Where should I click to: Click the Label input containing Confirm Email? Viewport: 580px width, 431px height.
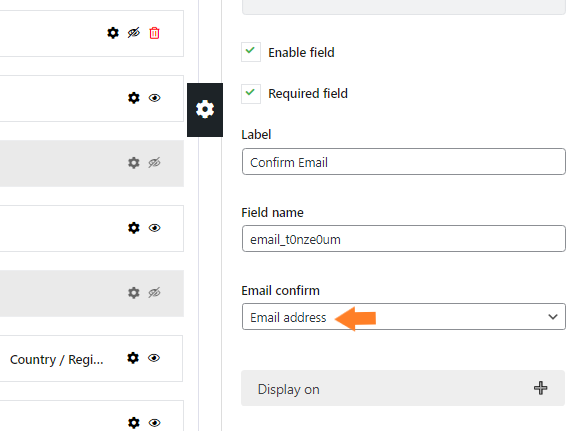tap(404, 162)
